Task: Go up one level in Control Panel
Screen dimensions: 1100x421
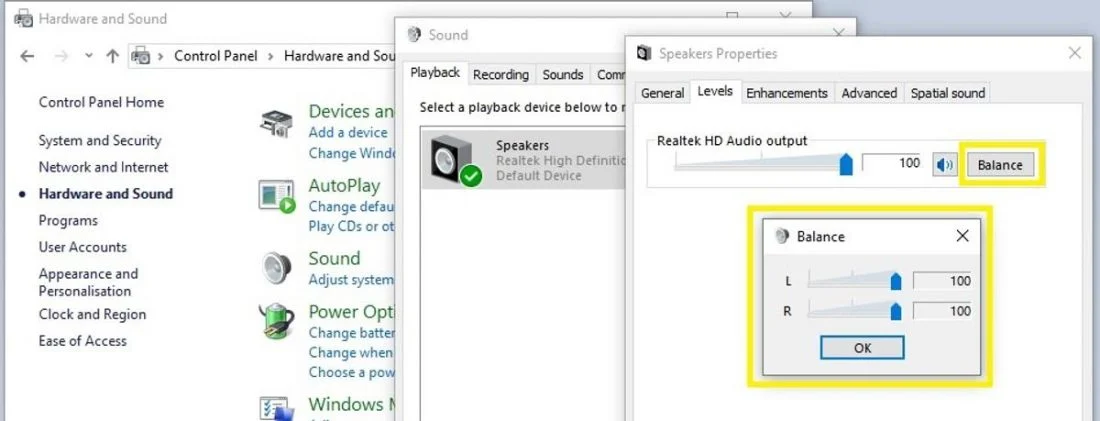Action: pos(112,56)
